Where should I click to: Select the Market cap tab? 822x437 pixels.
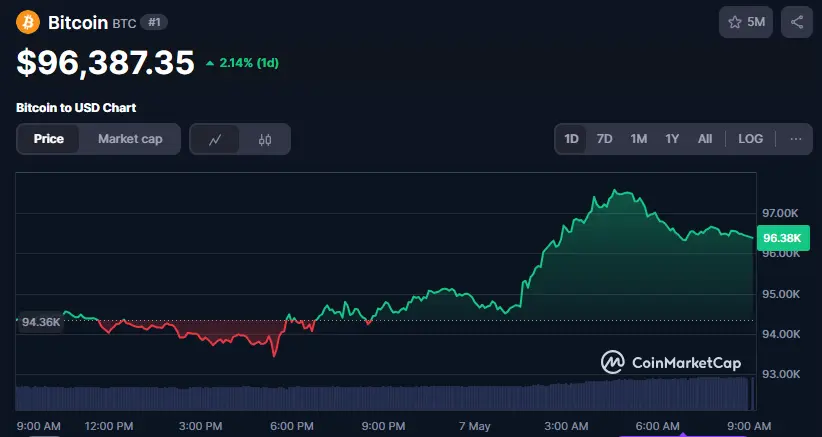pyautogui.click(x=130, y=139)
